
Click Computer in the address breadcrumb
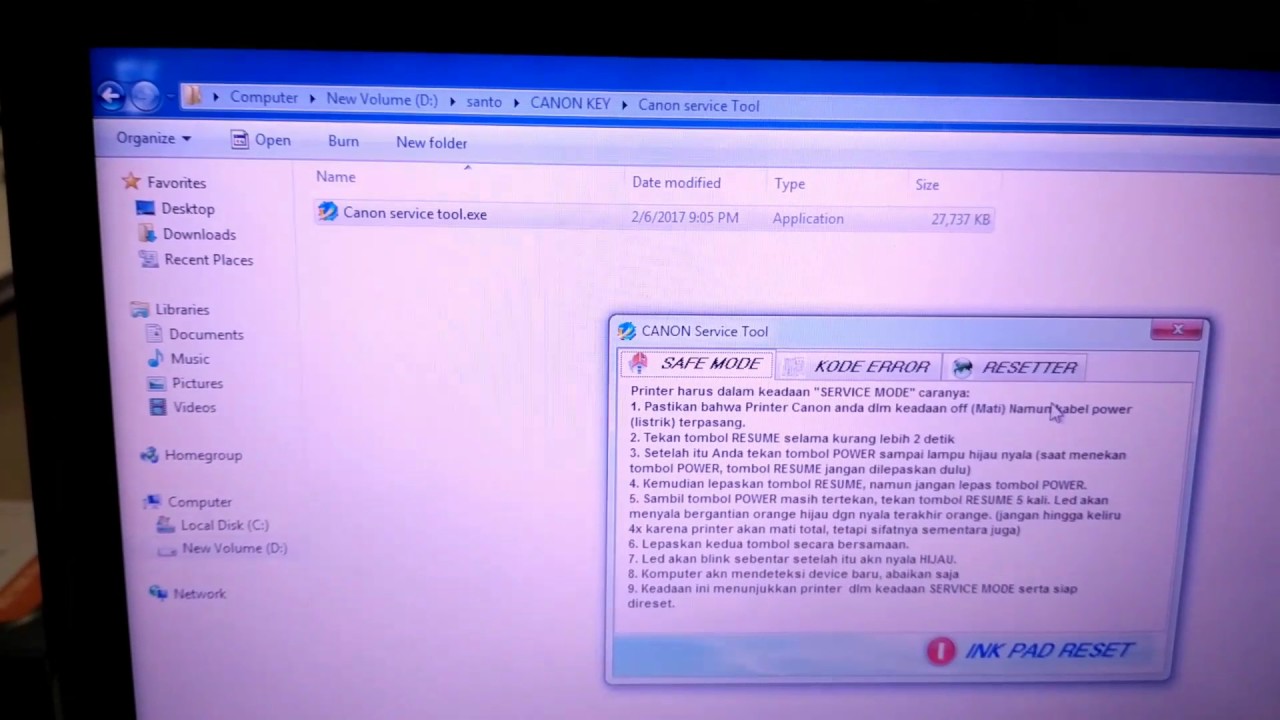(x=264, y=98)
